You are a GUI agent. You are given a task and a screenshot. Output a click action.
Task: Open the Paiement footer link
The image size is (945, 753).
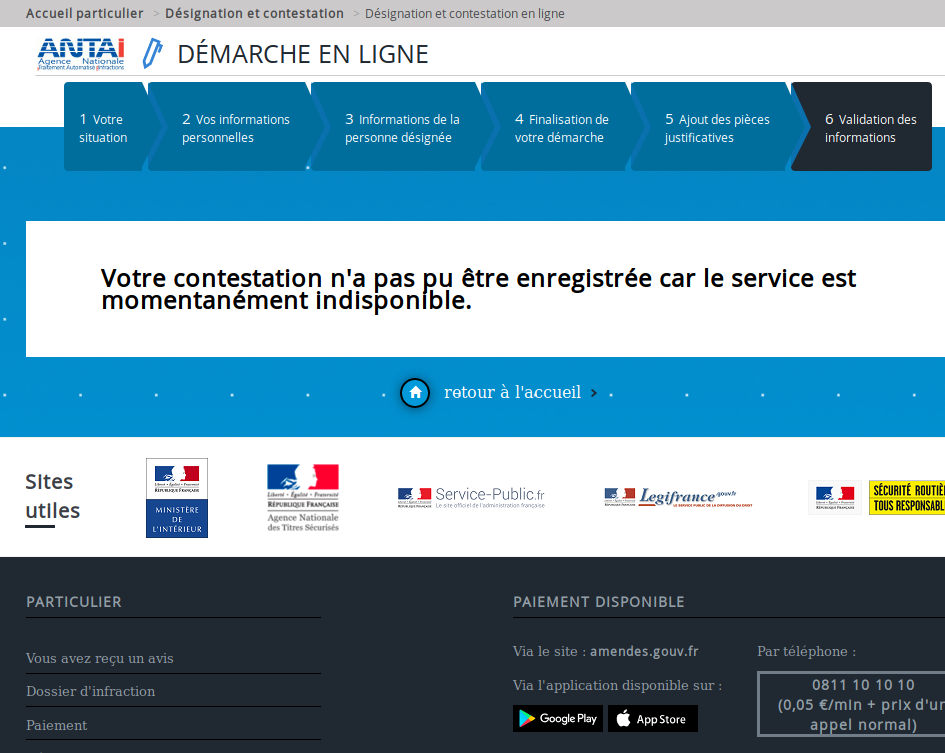(57, 725)
